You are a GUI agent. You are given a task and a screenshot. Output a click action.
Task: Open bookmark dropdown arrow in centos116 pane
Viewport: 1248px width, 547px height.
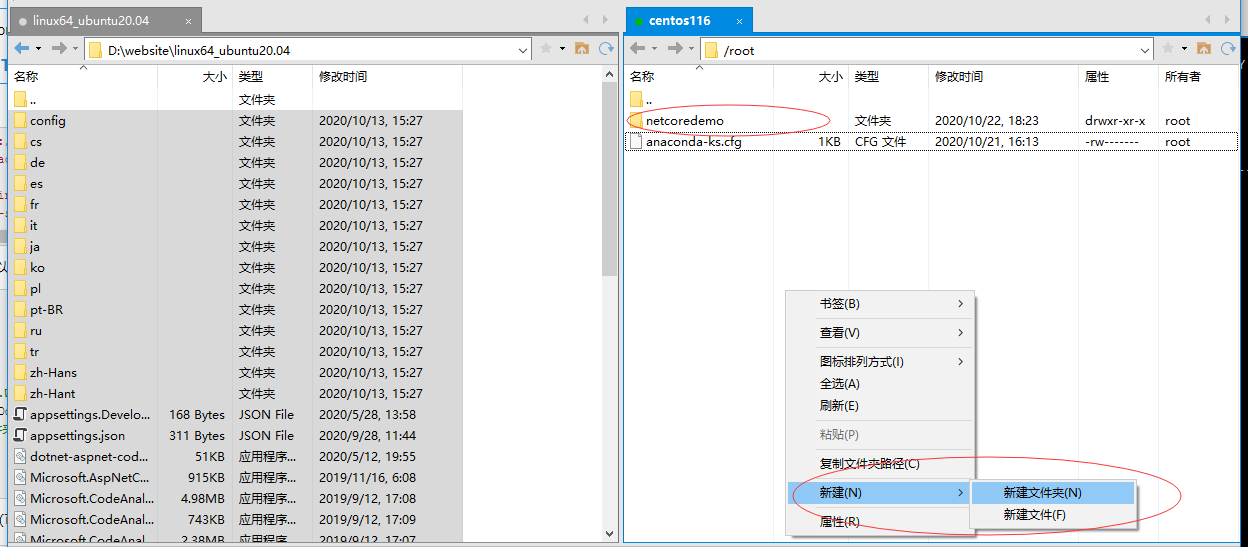1184,48
